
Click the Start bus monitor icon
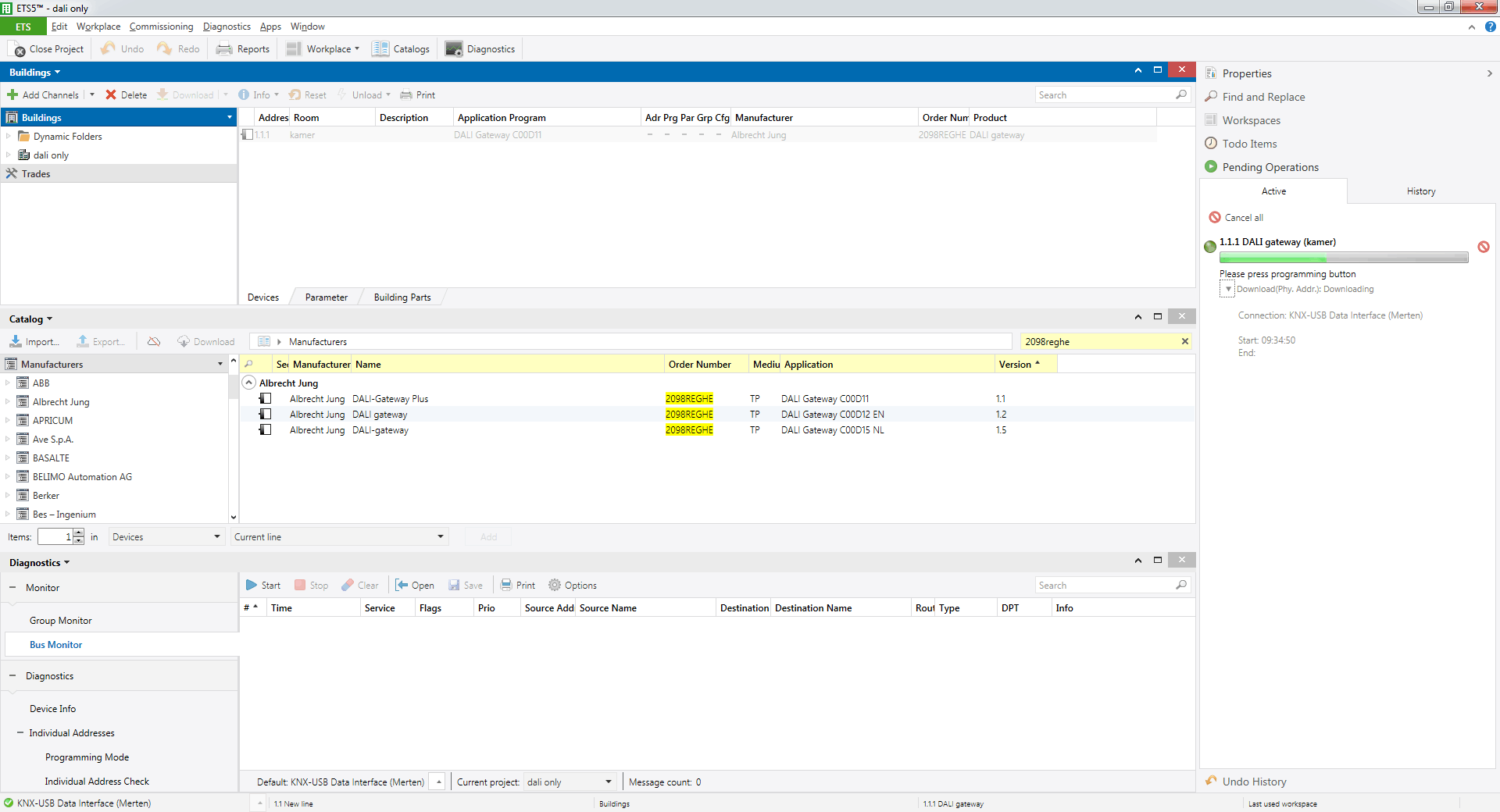pyautogui.click(x=252, y=586)
